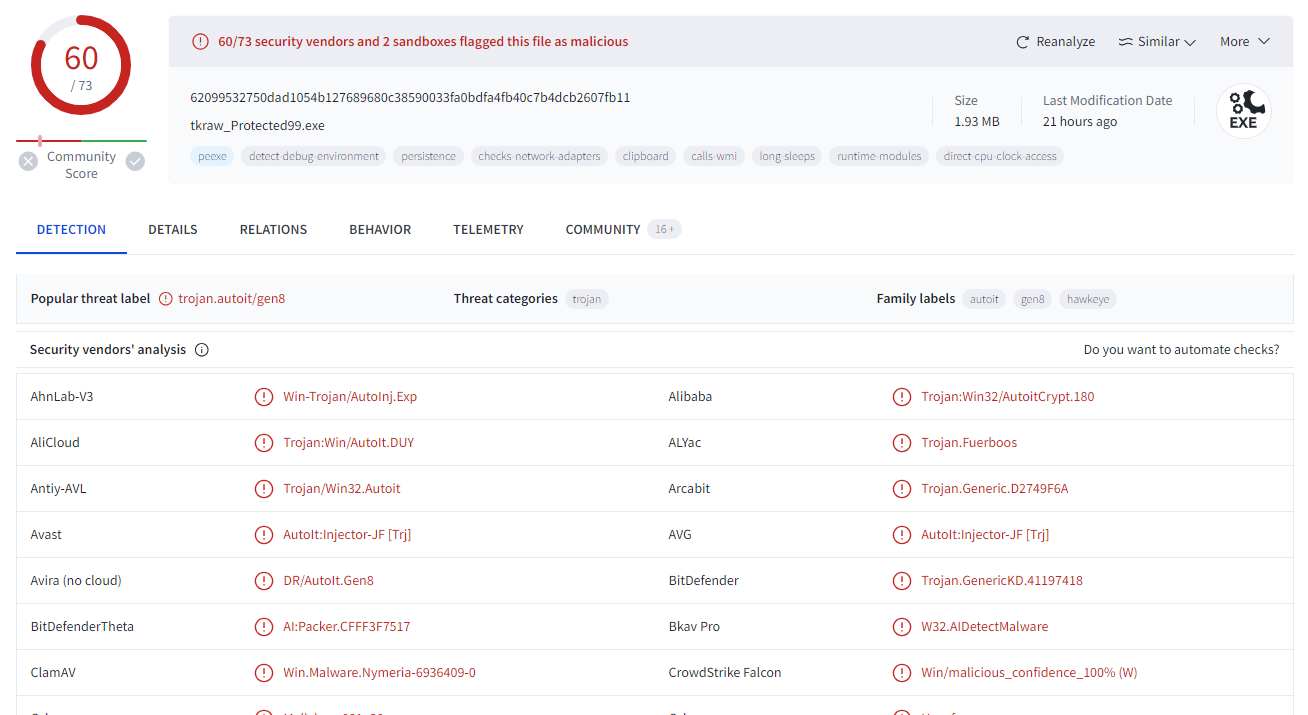Open the Relations tab
The image size is (1308, 715).
[273, 230]
